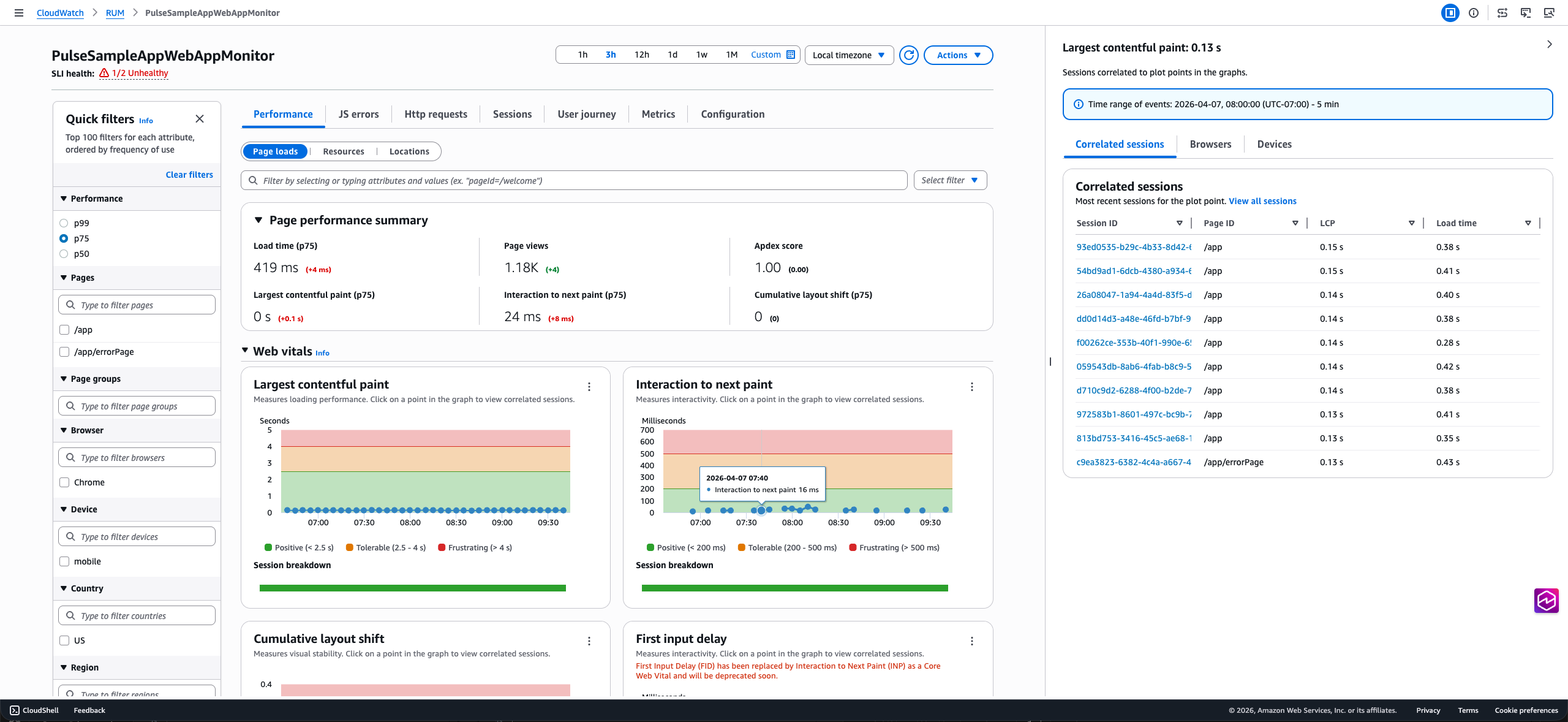Go to CloudWatch breadcrumb link

point(60,13)
